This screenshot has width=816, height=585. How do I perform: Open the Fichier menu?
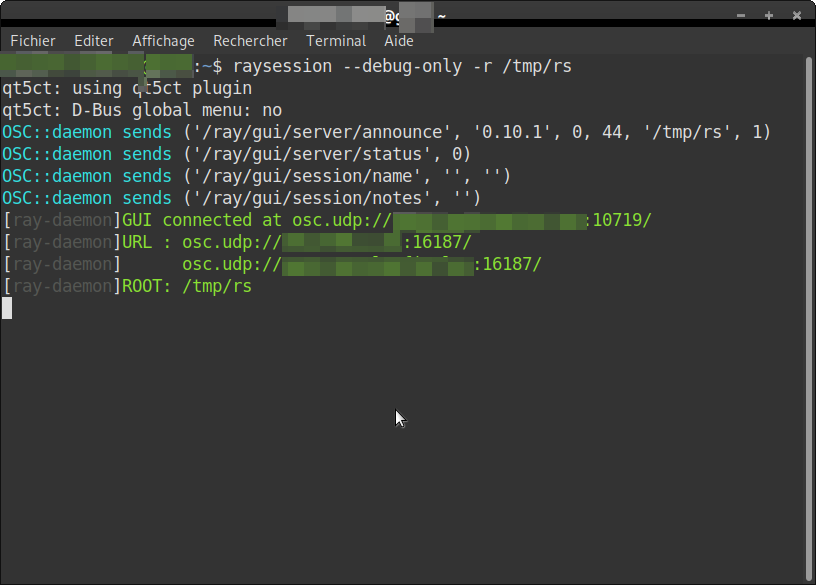[32, 41]
